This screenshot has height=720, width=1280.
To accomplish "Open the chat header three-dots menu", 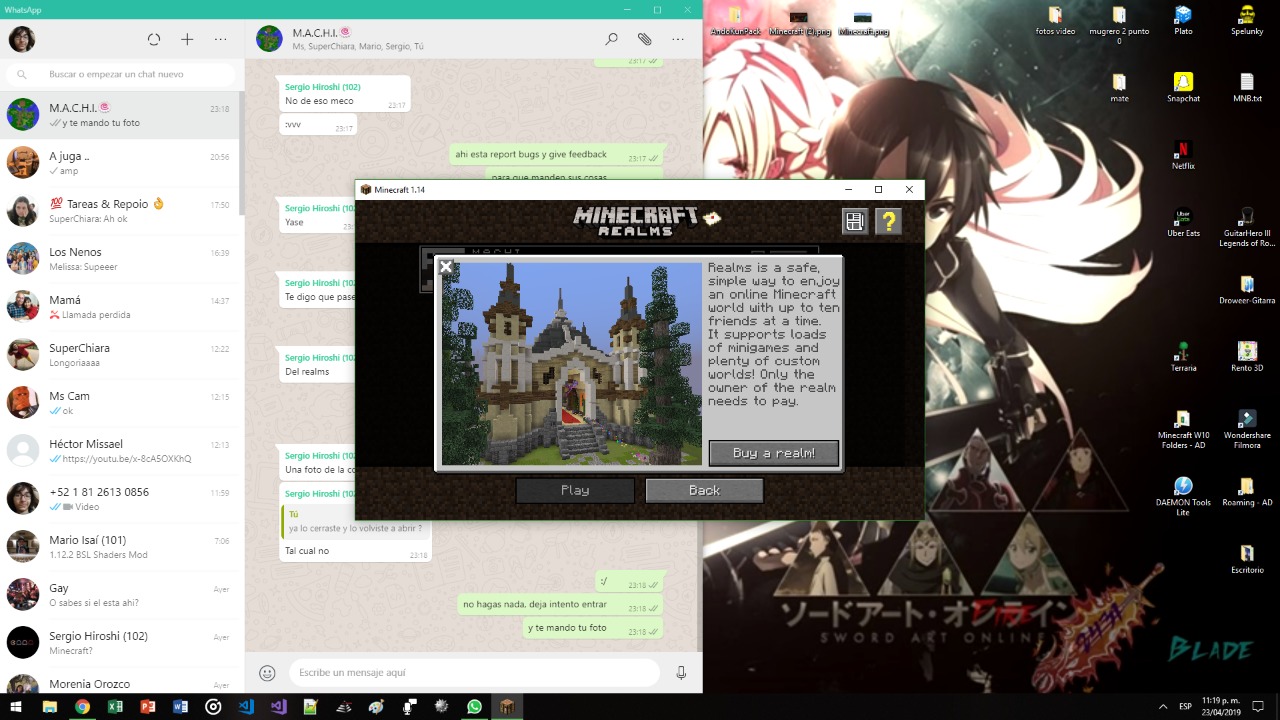I will coord(678,39).
